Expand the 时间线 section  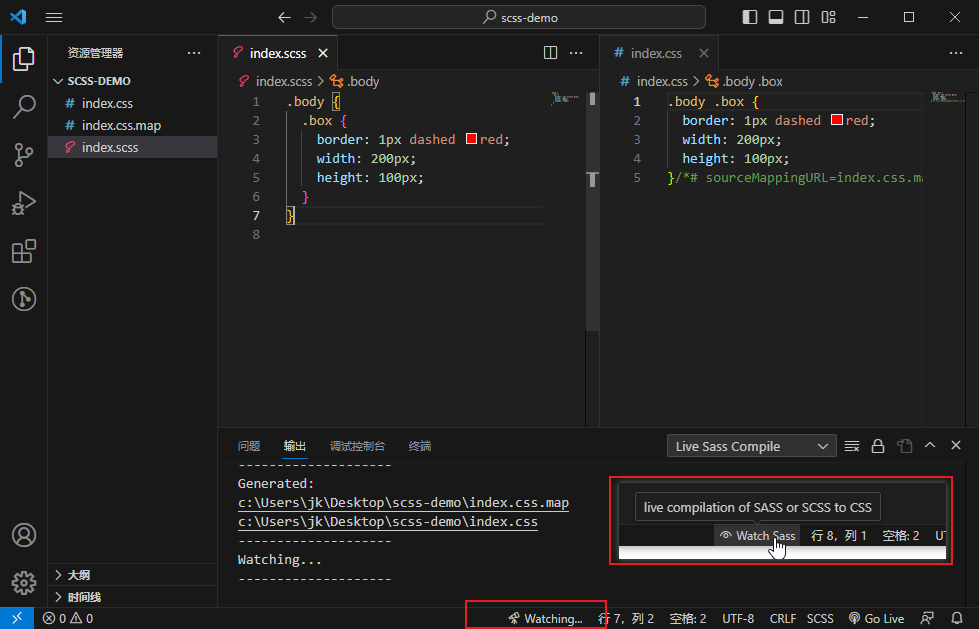[x=132, y=597]
